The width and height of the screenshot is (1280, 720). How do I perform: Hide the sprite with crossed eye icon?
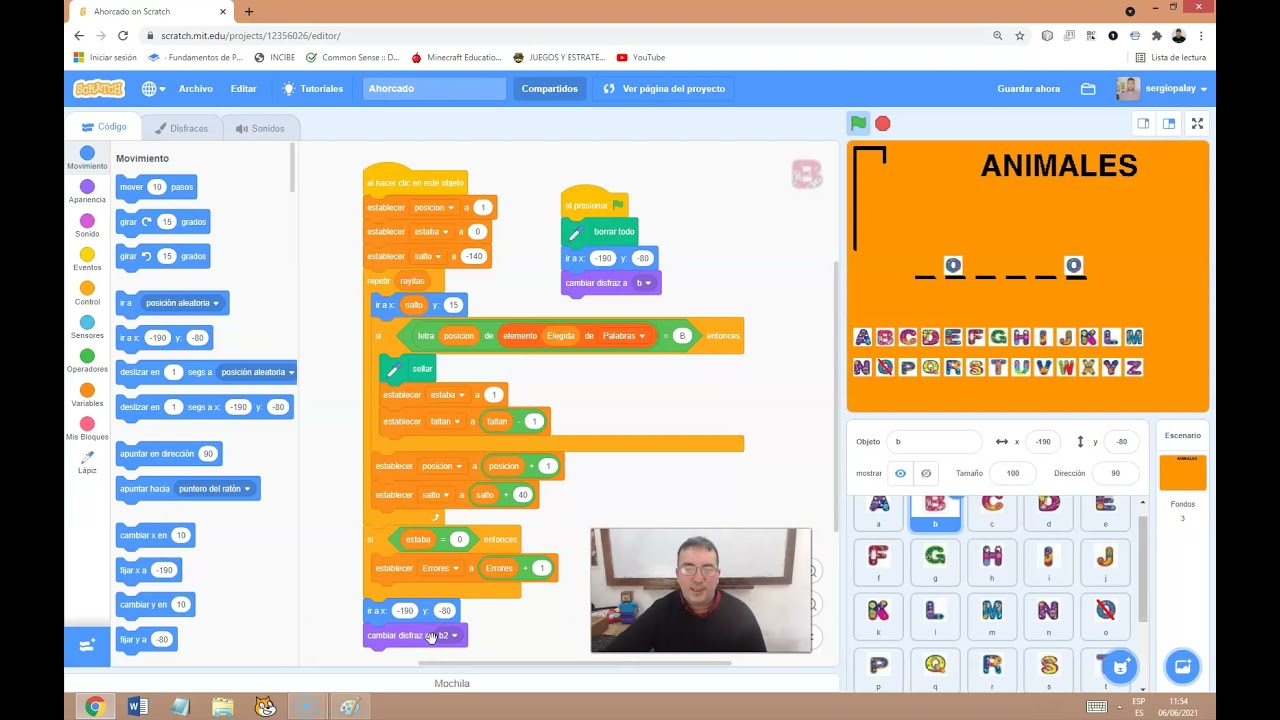click(926, 473)
